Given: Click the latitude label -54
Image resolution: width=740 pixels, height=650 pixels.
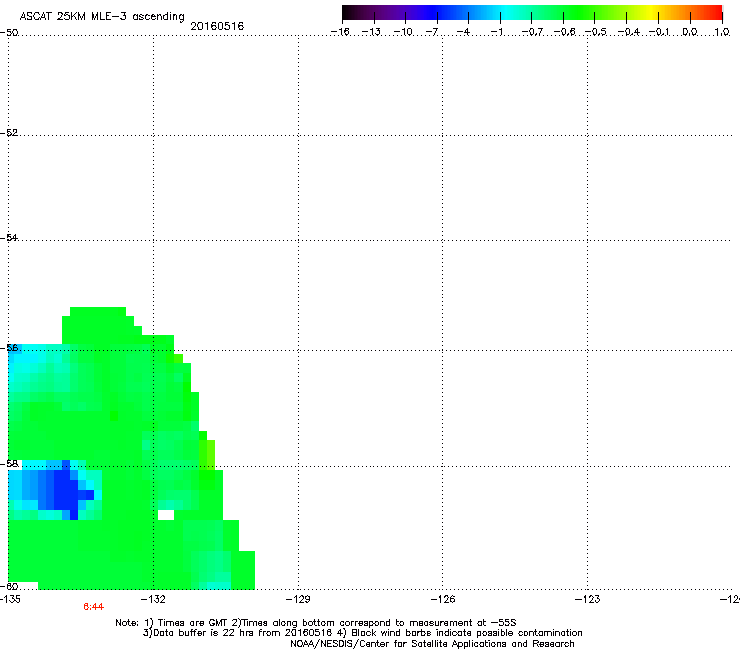Looking at the screenshot, I should 9,237.
